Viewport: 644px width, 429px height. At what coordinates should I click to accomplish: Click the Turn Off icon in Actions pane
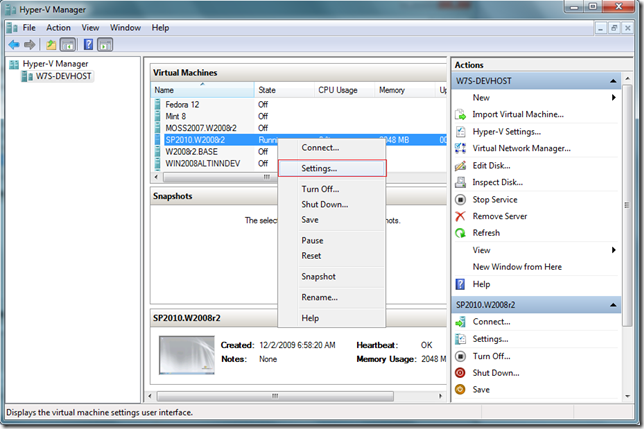click(460, 356)
